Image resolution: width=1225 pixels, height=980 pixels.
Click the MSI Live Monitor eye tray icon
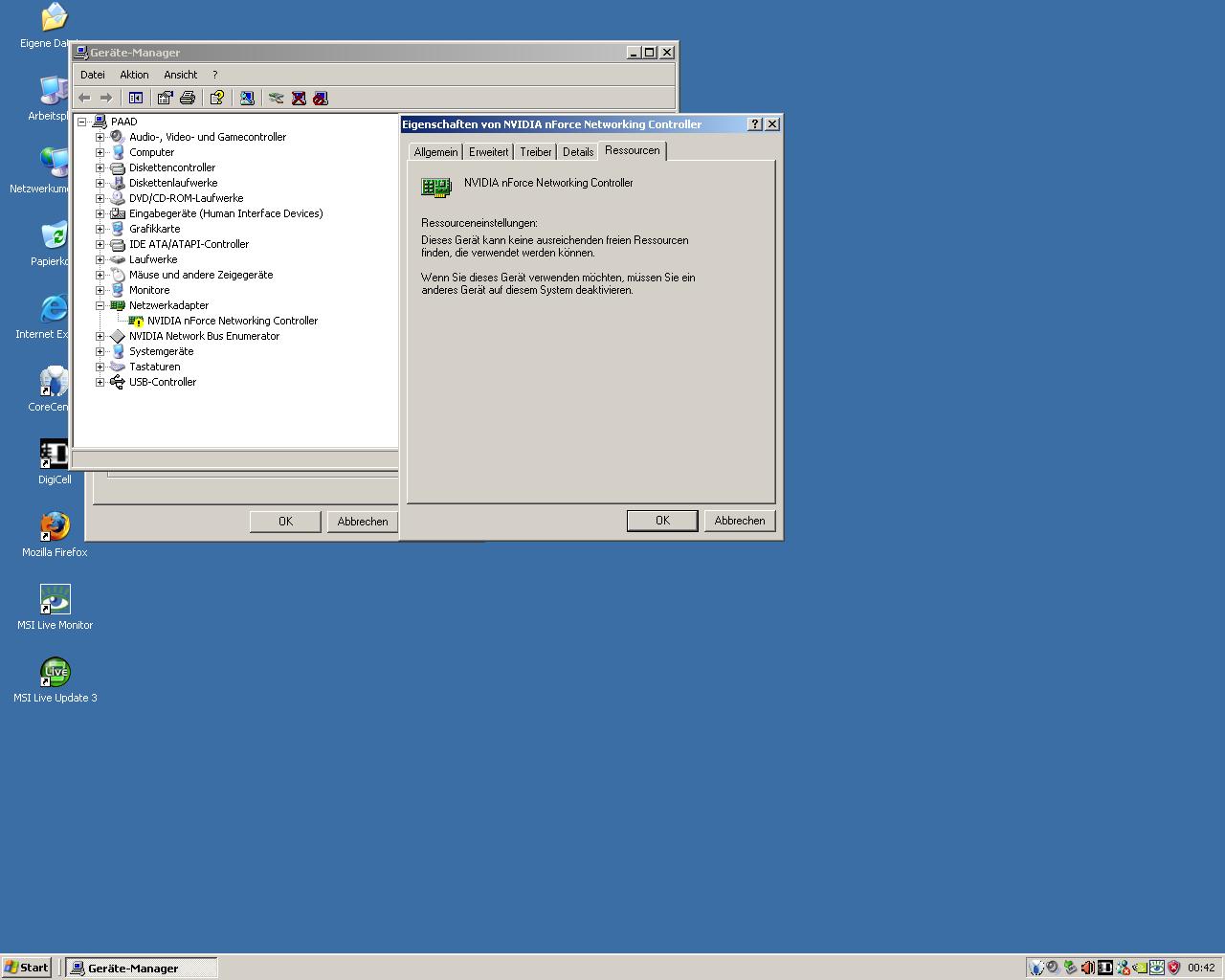1157,968
